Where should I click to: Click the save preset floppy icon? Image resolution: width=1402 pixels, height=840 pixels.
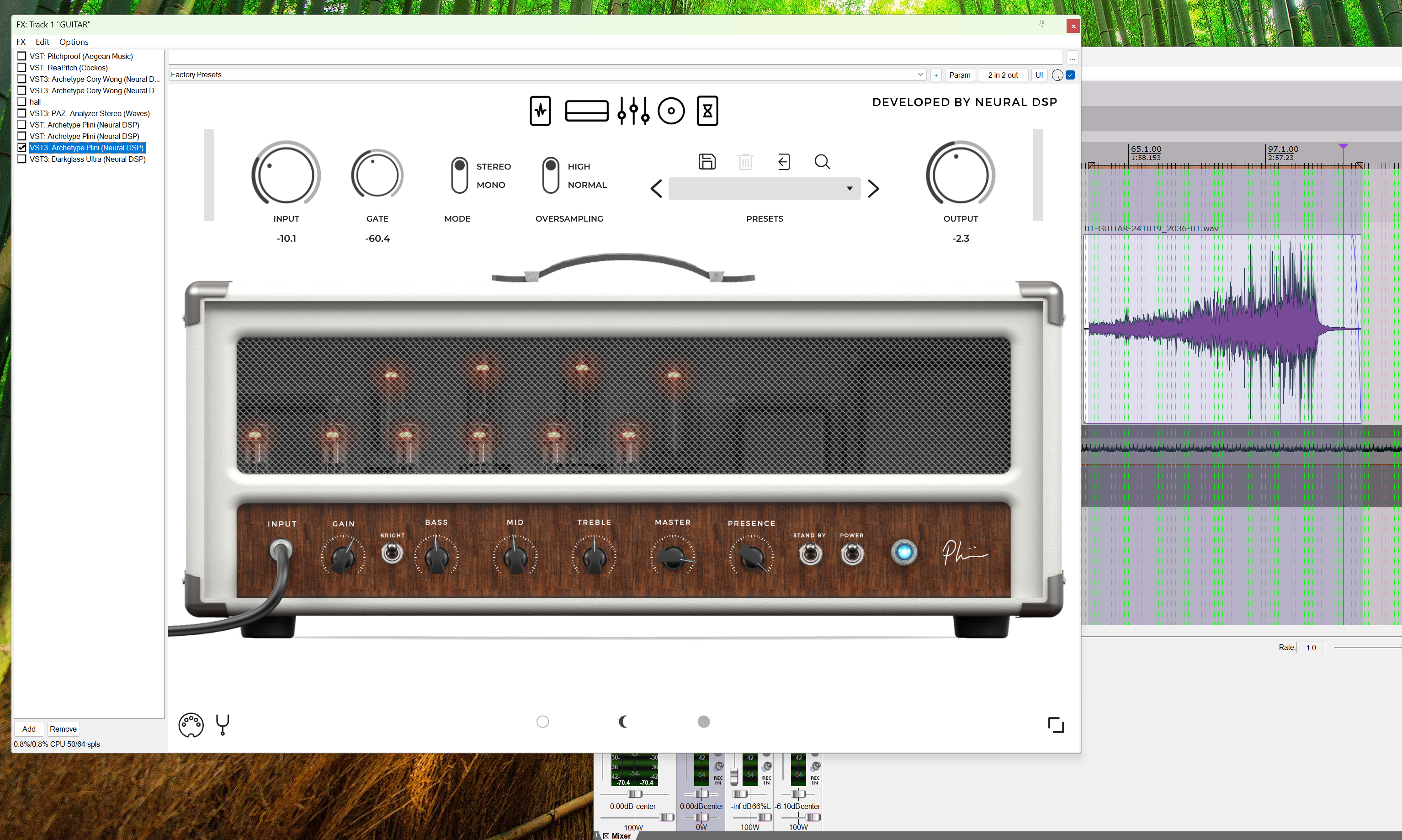pyautogui.click(x=707, y=162)
